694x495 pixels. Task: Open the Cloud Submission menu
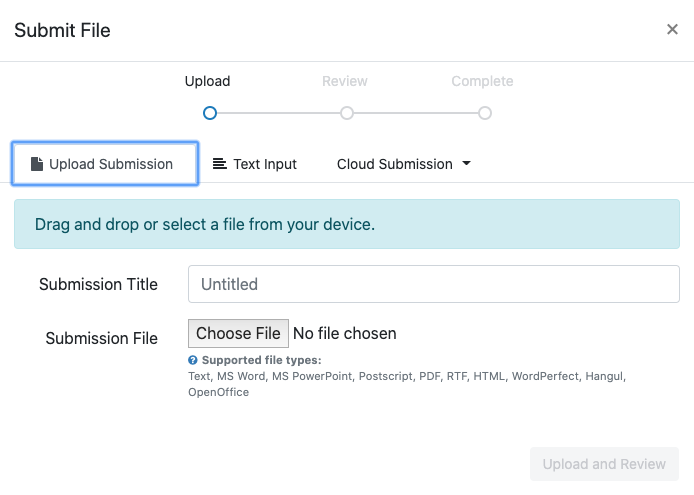coord(404,164)
